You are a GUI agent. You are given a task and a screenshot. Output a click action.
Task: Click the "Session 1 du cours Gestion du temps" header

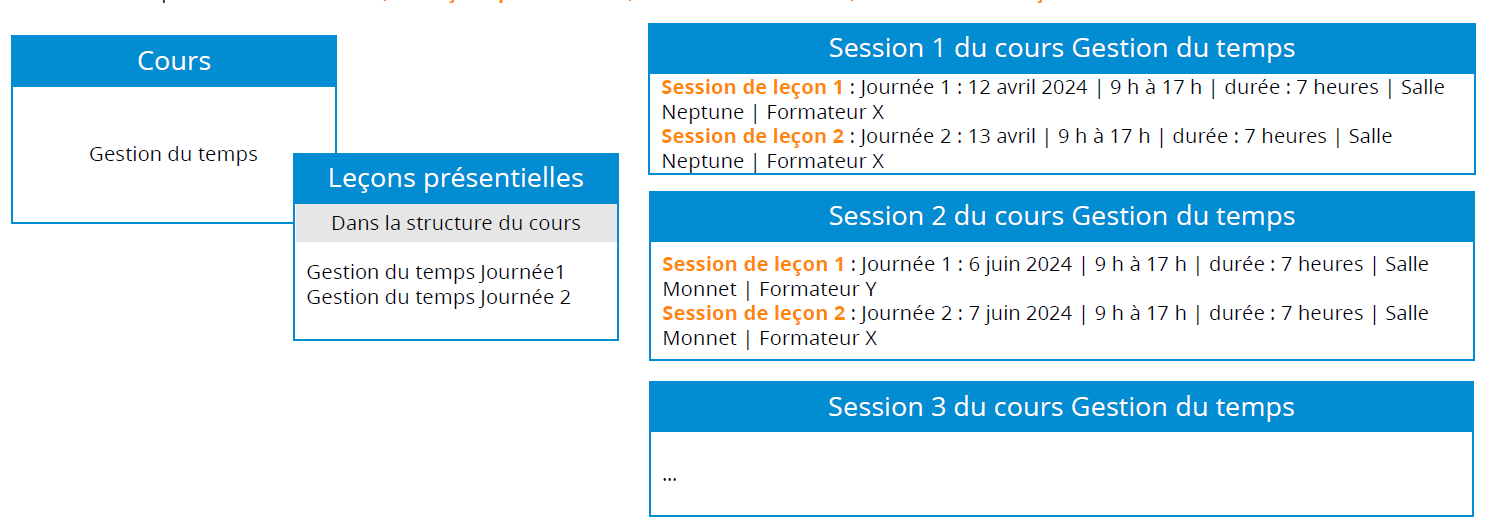click(x=1061, y=48)
